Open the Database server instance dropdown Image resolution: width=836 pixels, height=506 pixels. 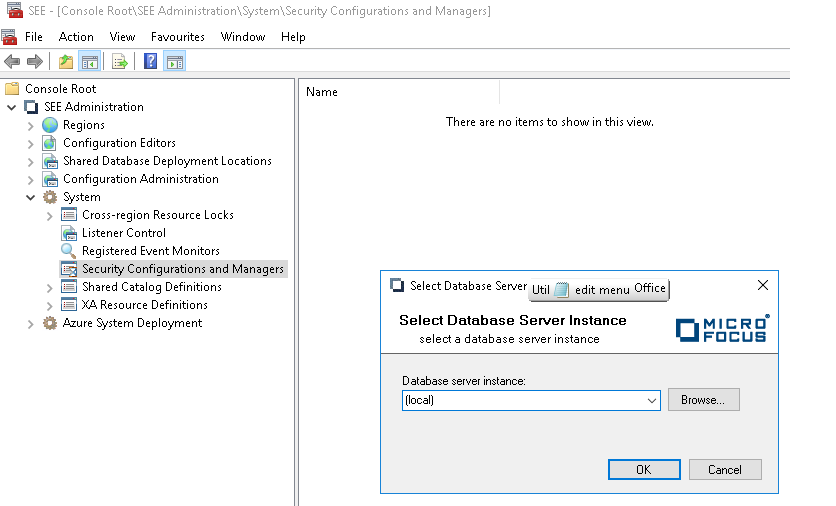click(x=652, y=400)
